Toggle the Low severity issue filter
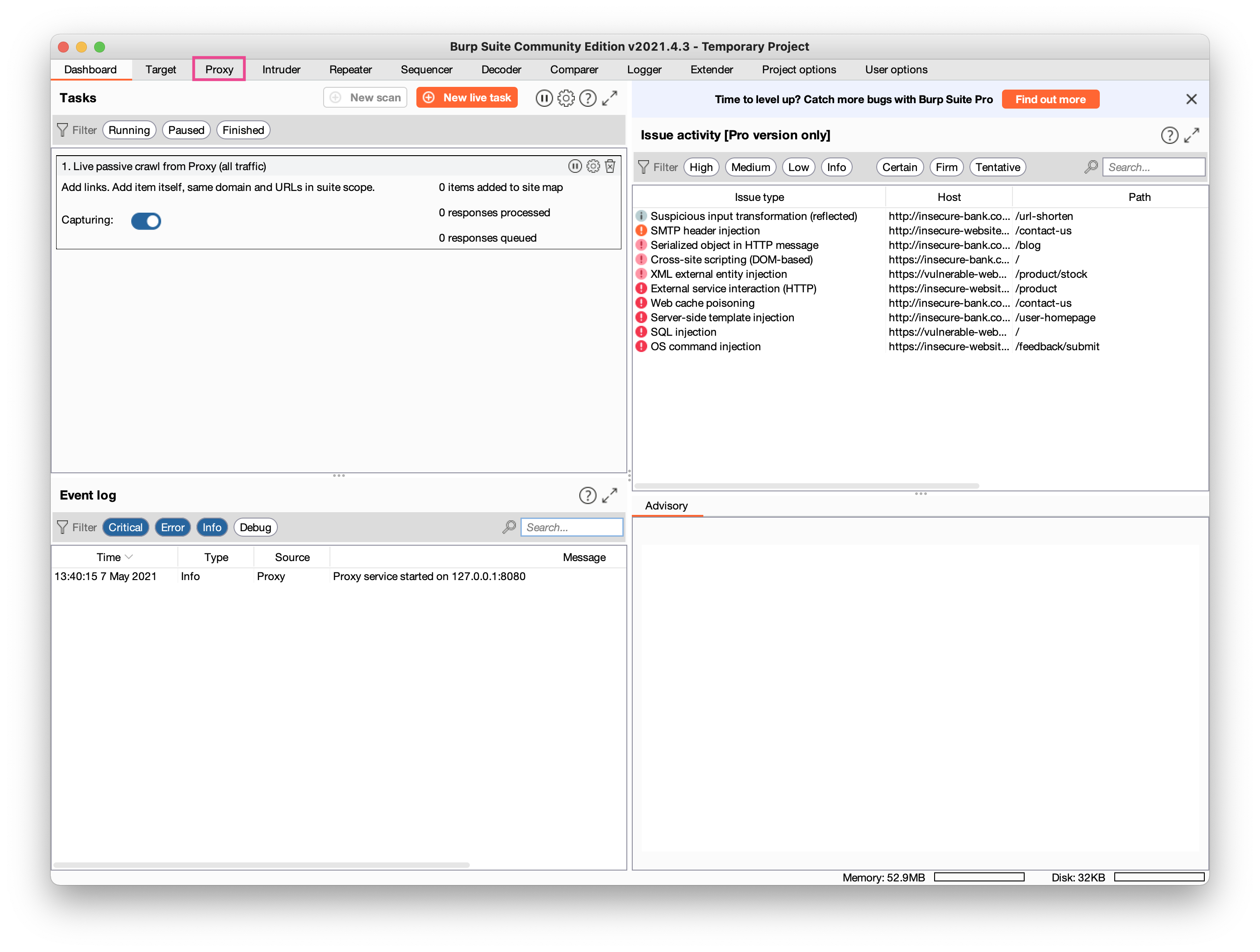Image resolution: width=1260 pixels, height=952 pixels. 799,167
